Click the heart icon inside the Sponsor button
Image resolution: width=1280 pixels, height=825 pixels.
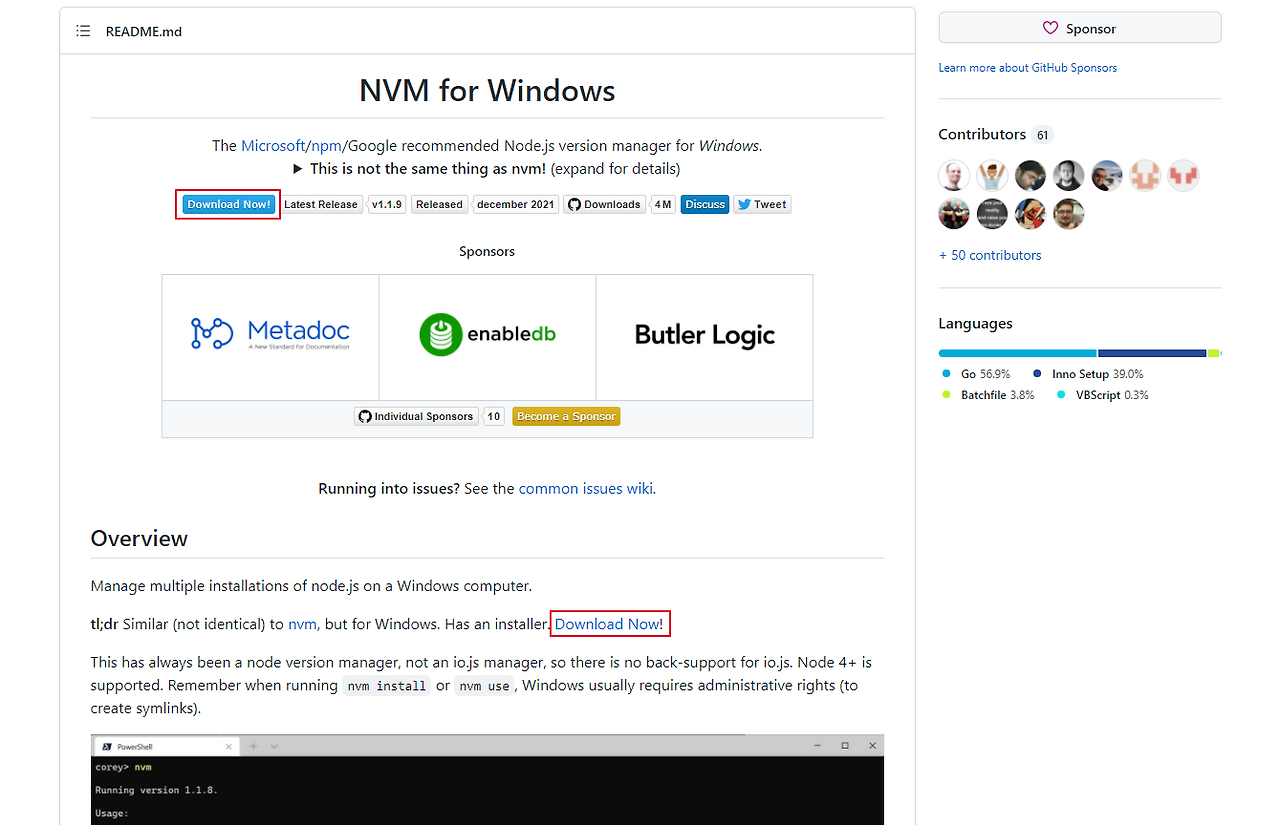(1051, 28)
